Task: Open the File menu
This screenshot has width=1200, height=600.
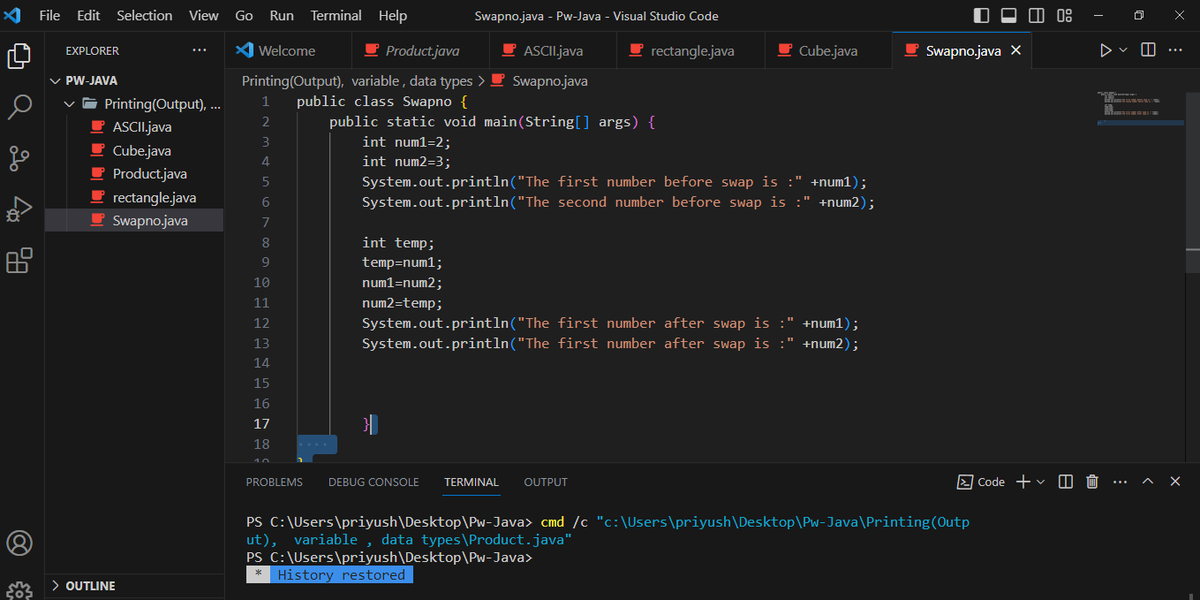Action: (49, 16)
